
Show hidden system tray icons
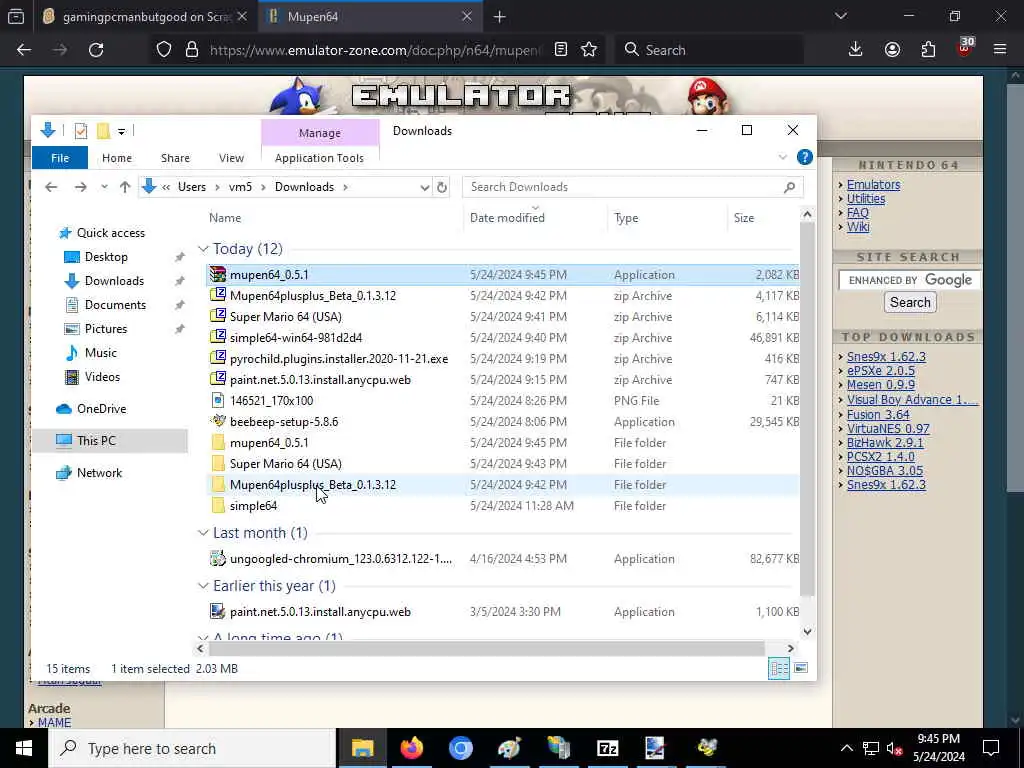(846, 748)
